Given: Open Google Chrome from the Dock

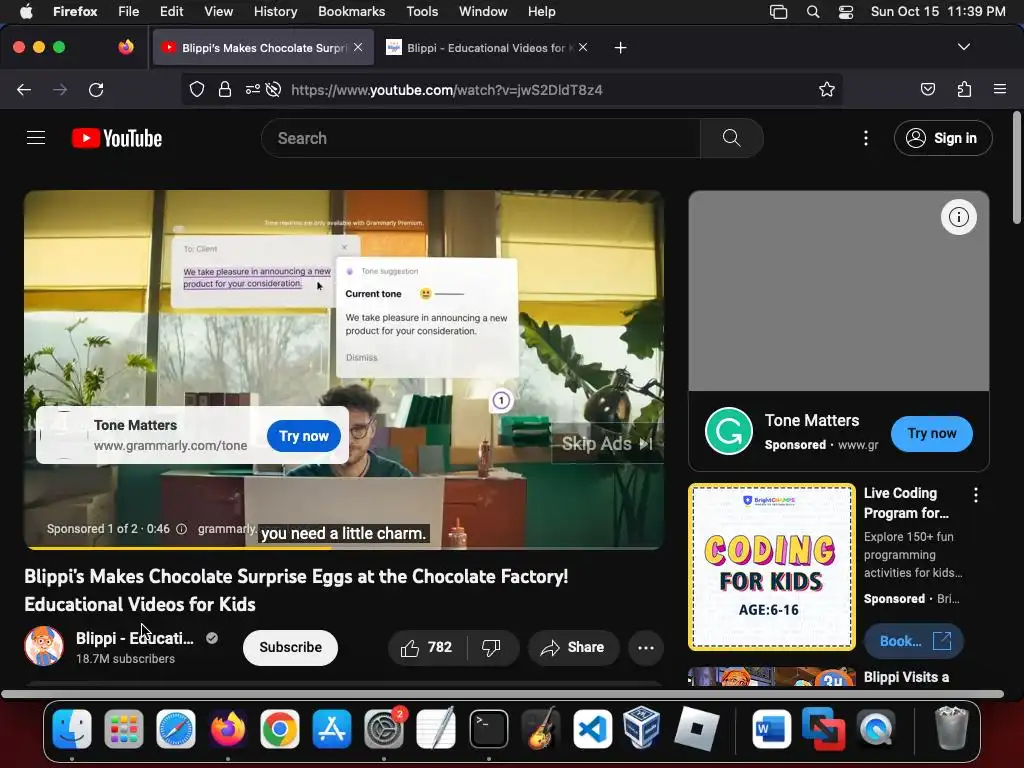Looking at the screenshot, I should click(x=280, y=729).
